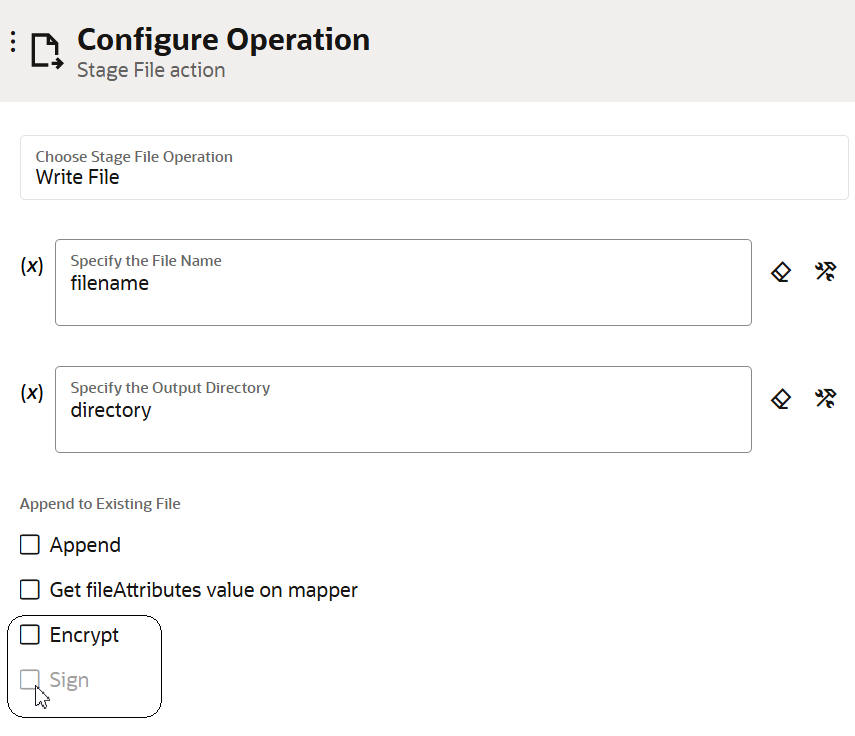Viewport: 855px width, 736px height.
Task: Click the (x) variable icon beside Output Directory
Action: (32, 393)
